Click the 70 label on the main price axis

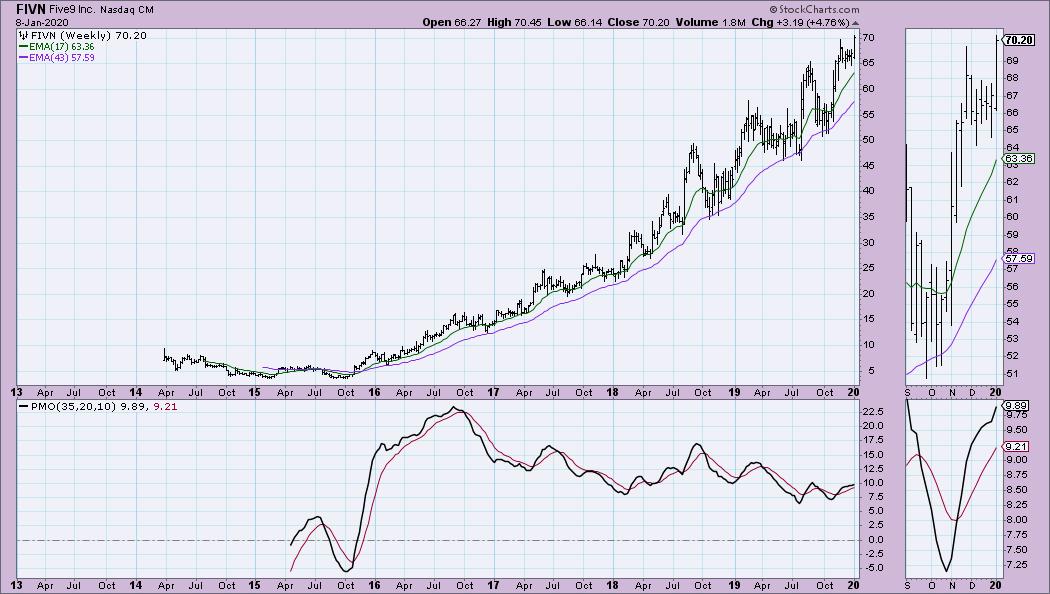tap(868, 38)
